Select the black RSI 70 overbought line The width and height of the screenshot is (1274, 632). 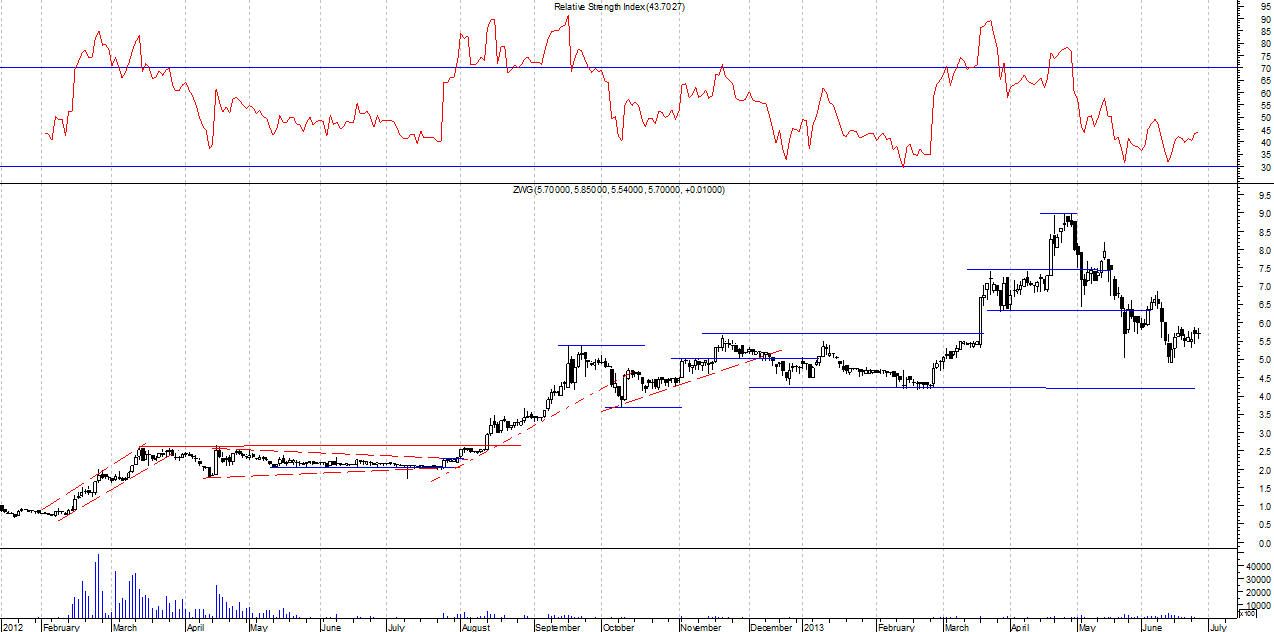click(600, 68)
